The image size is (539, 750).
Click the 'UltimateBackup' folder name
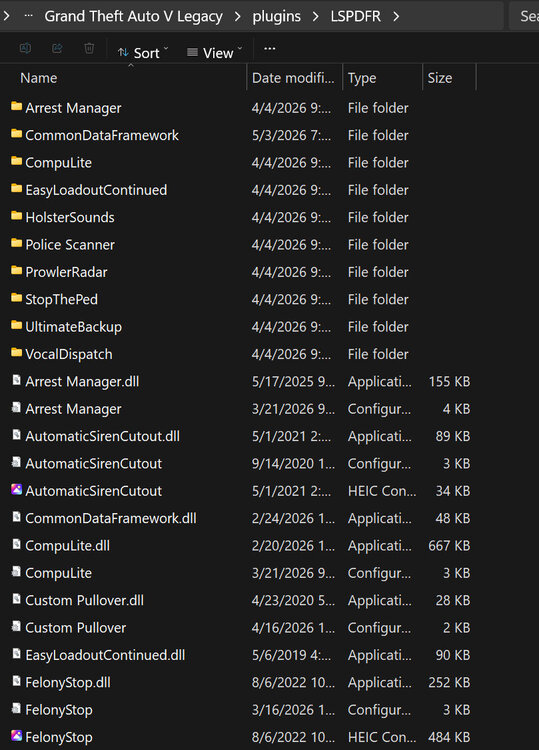point(73,326)
